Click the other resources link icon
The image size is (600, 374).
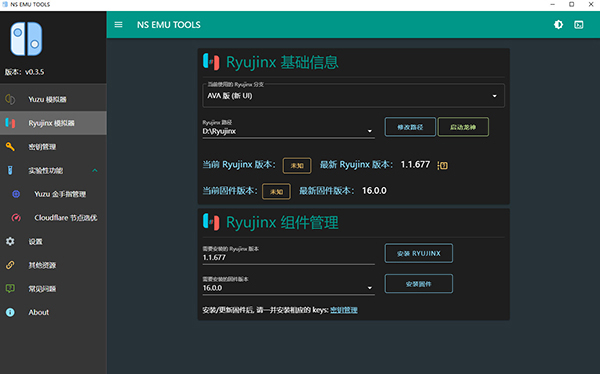tap(10, 265)
